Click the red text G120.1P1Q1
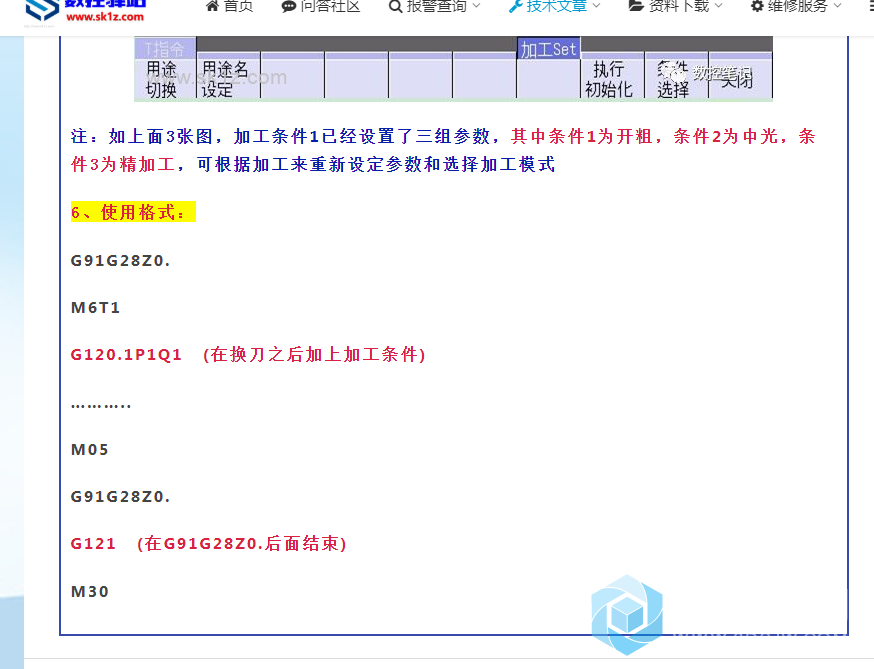 click(126, 355)
